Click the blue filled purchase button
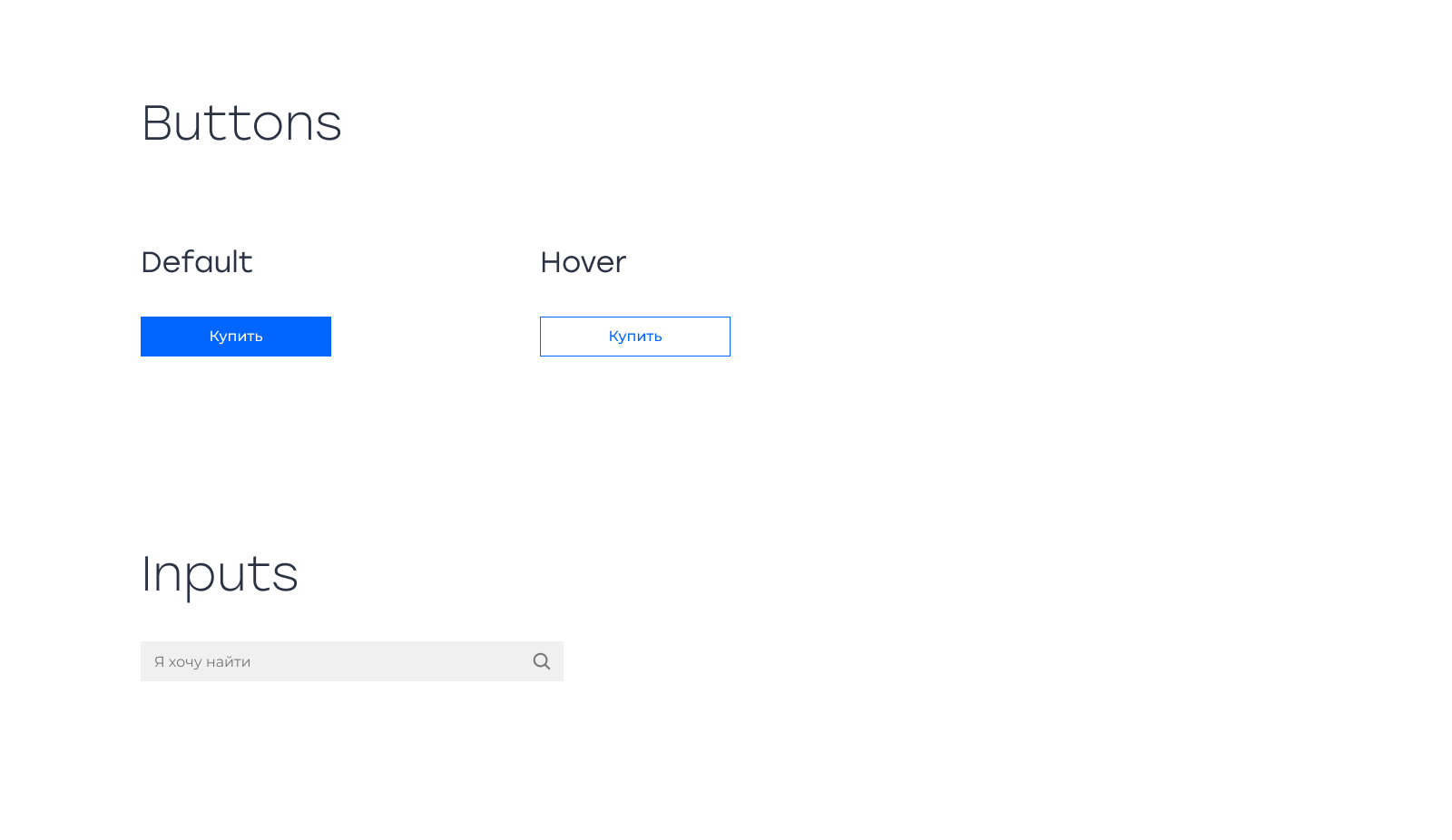 [x=235, y=336]
